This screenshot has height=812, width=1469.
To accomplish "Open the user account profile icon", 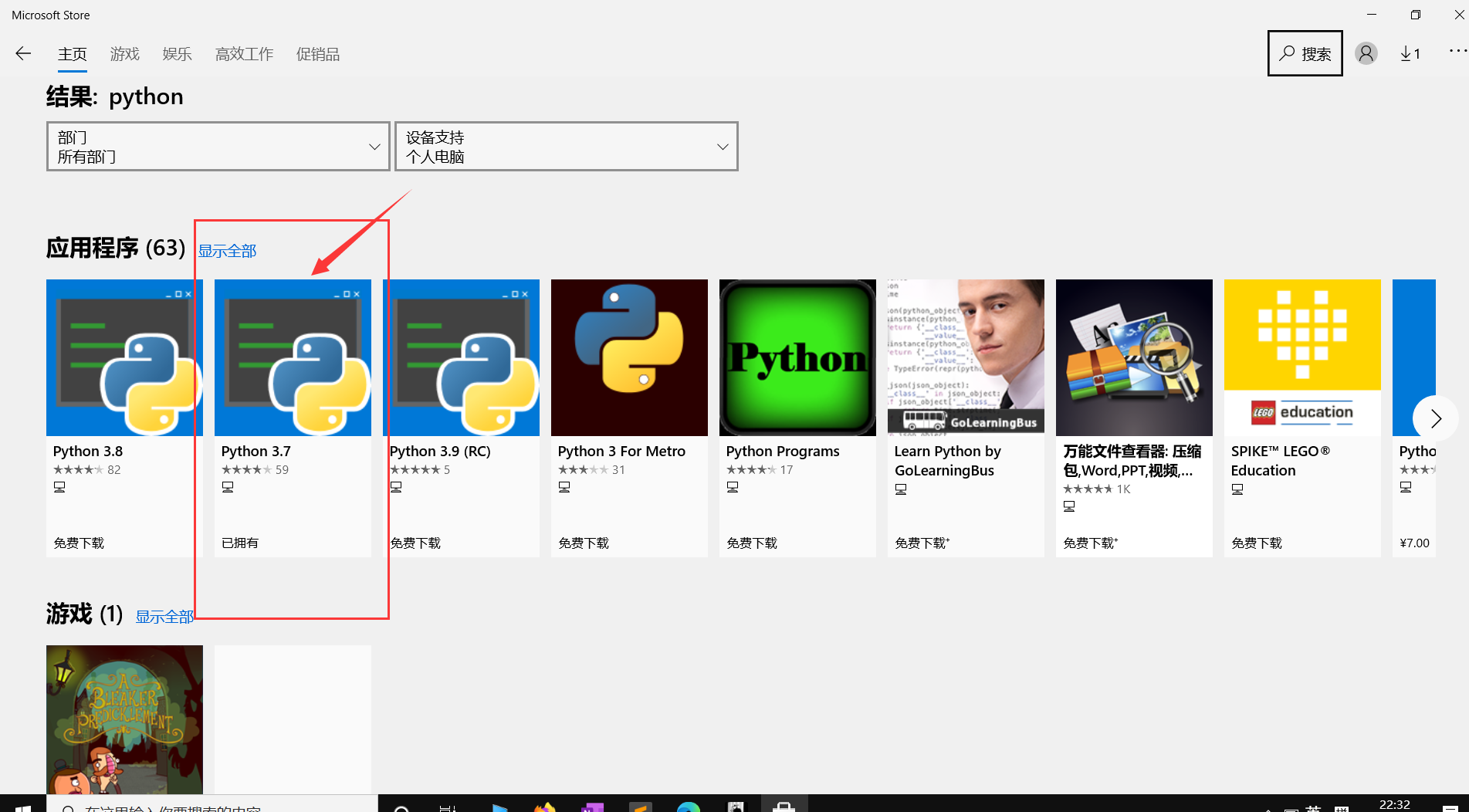I will coord(1366,52).
